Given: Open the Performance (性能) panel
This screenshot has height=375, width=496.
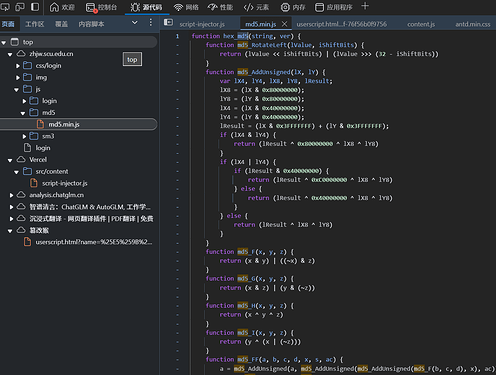Looking at the screenshot, I should pos(220,7).
